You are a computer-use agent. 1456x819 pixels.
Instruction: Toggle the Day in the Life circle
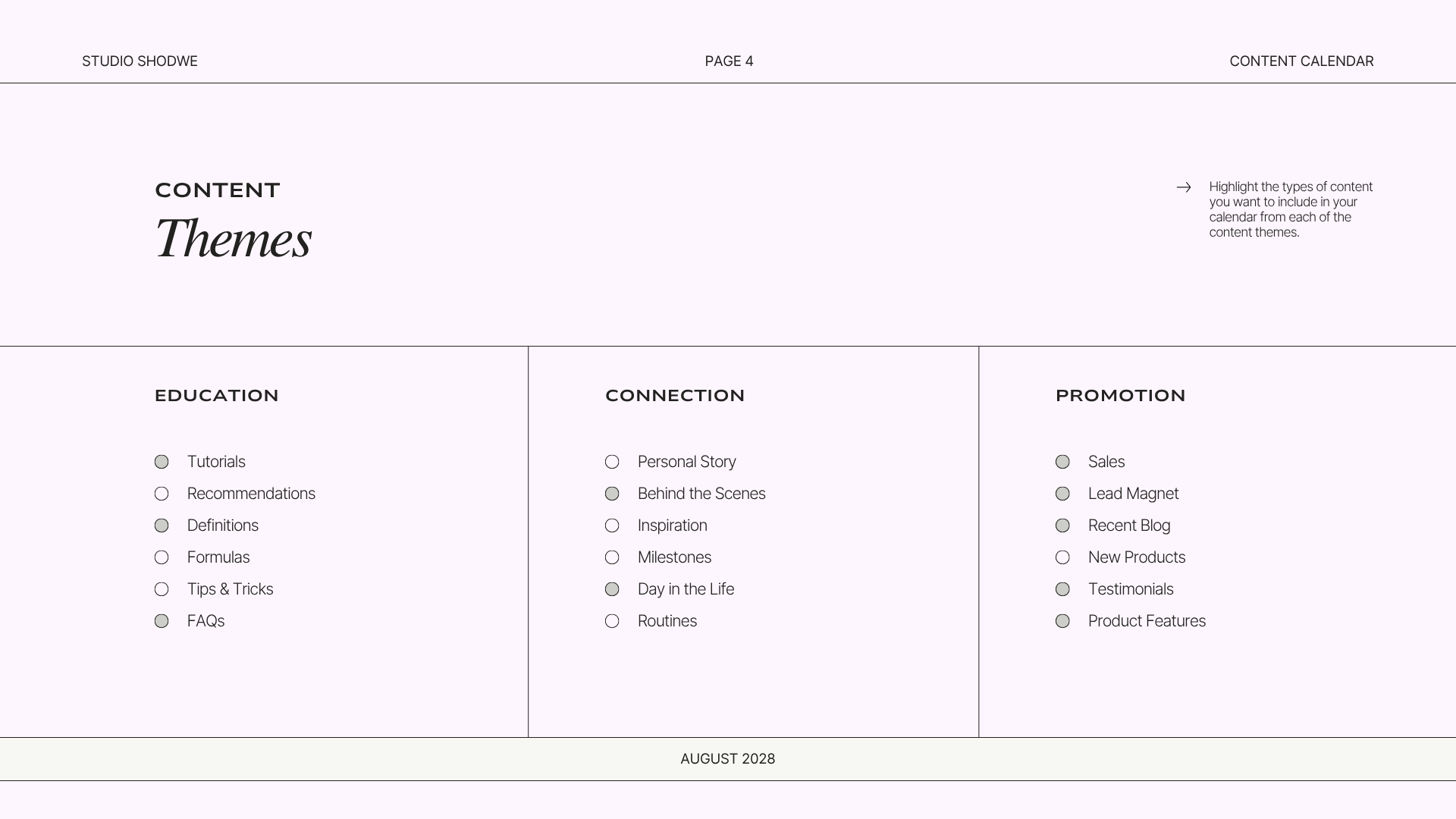click(x=612, y=589)
